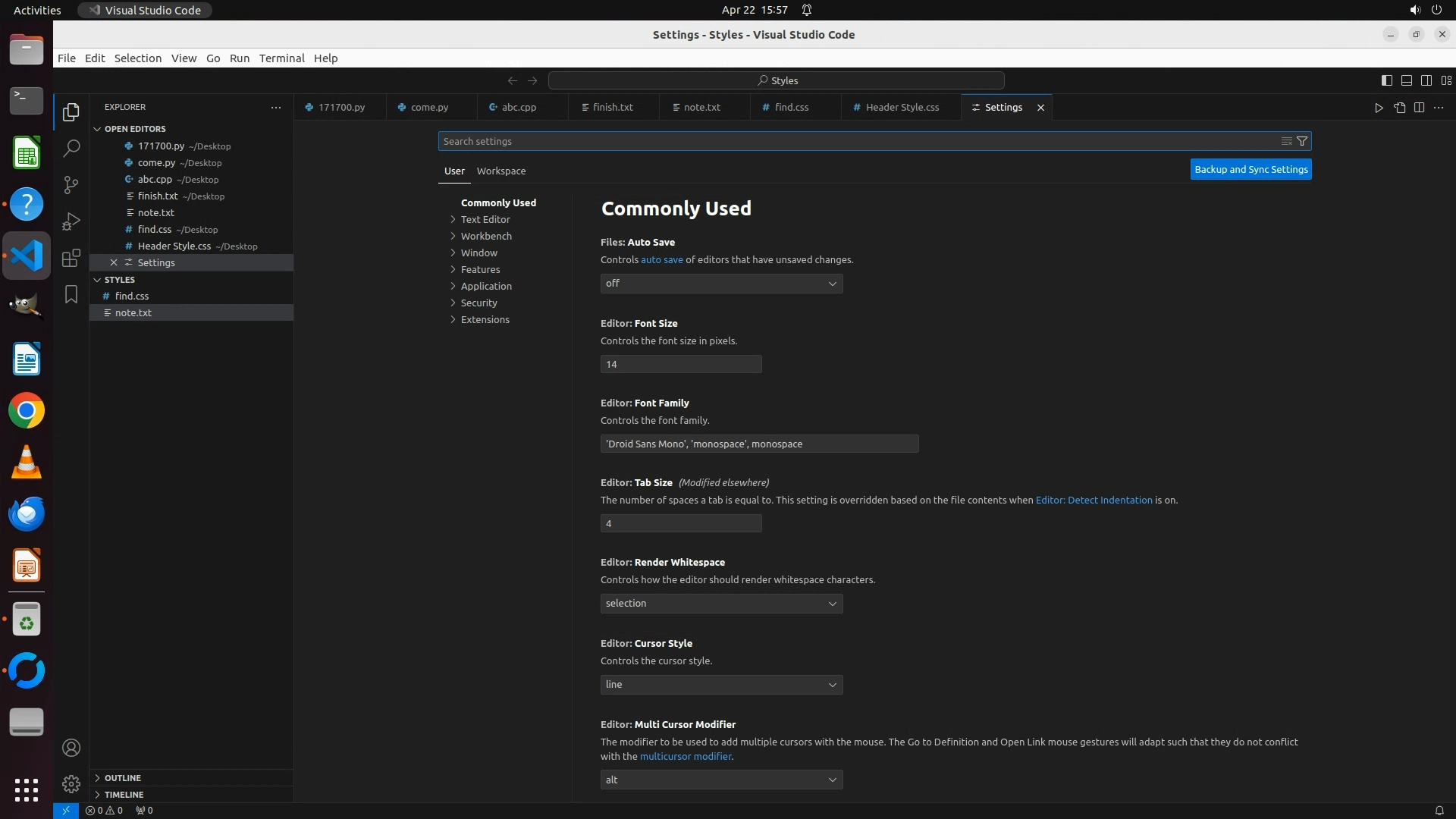Click the Font Size input field
The height and width of the screenshot is (819, 1456).
tap(680, 365)
